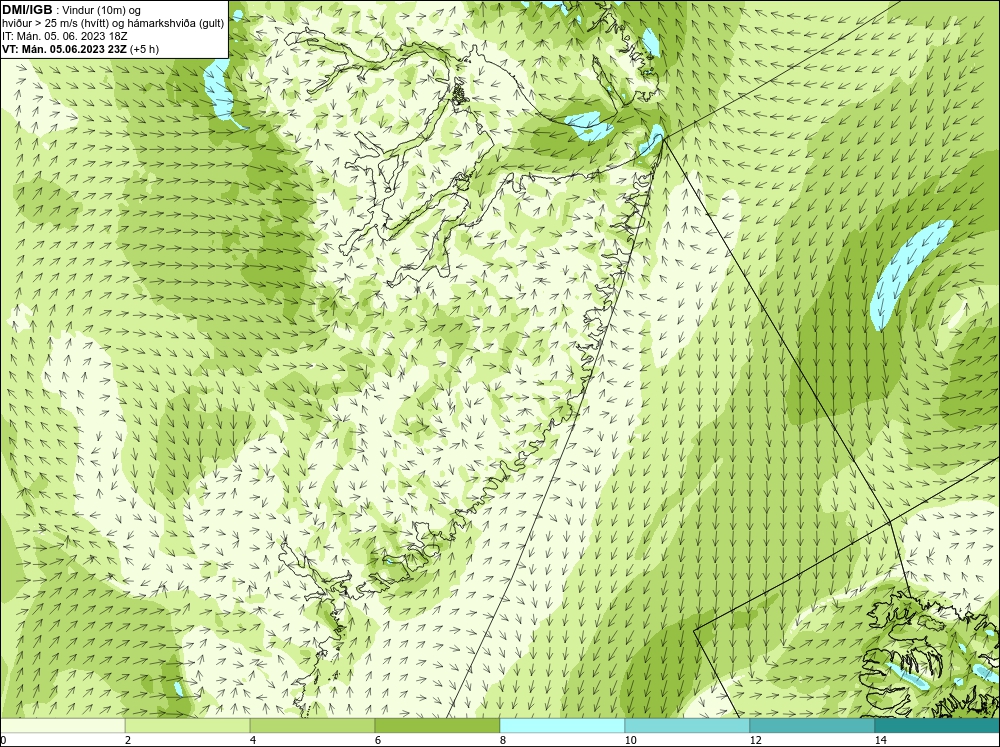Viewport: 1000px width, 747px height.
Task: Click the 'VT: Mán. 05.06.2023 23Z' line
Action: (81, 49)
